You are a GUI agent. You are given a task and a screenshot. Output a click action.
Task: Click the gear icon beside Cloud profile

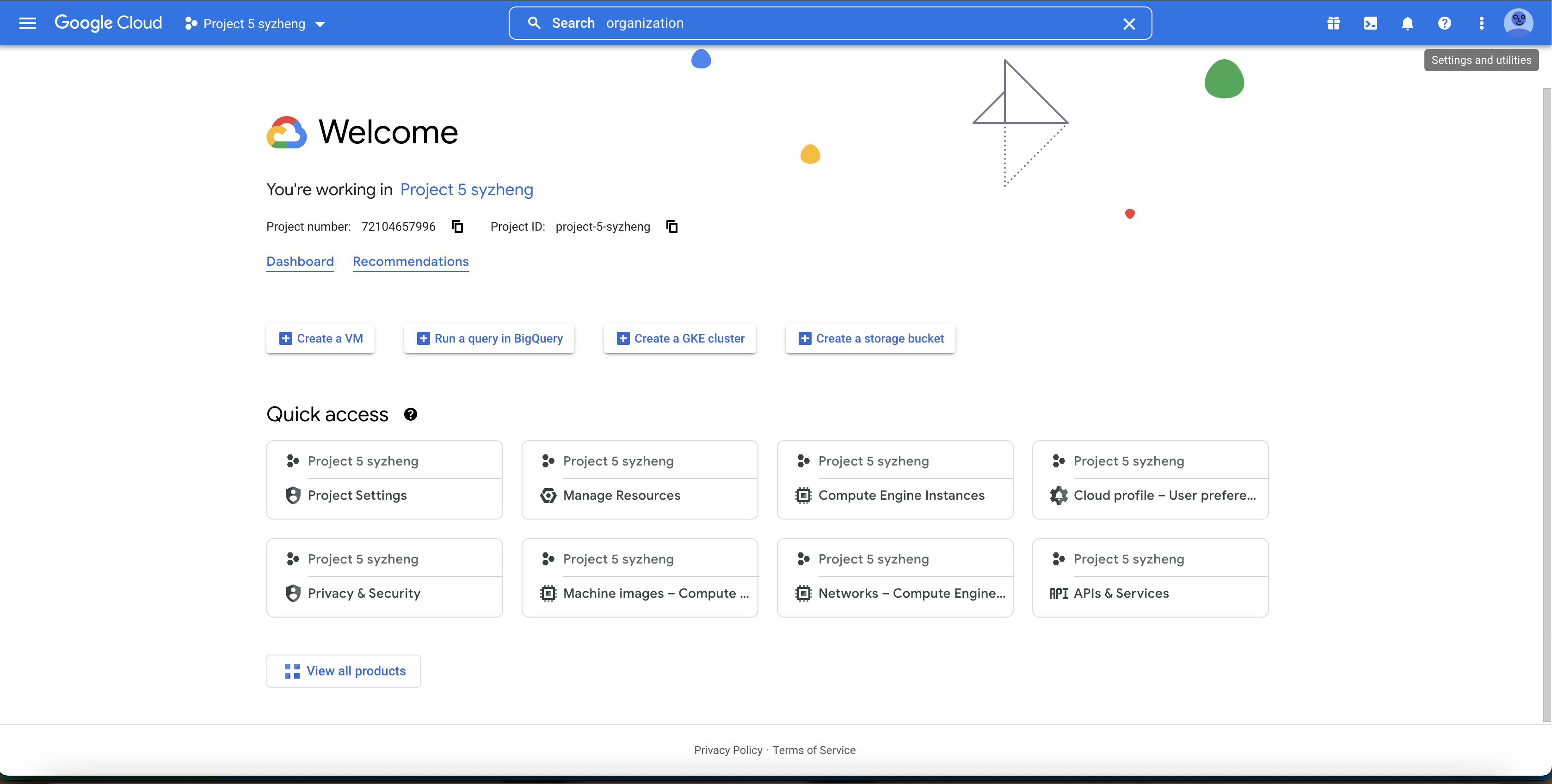click(1059, 495)
